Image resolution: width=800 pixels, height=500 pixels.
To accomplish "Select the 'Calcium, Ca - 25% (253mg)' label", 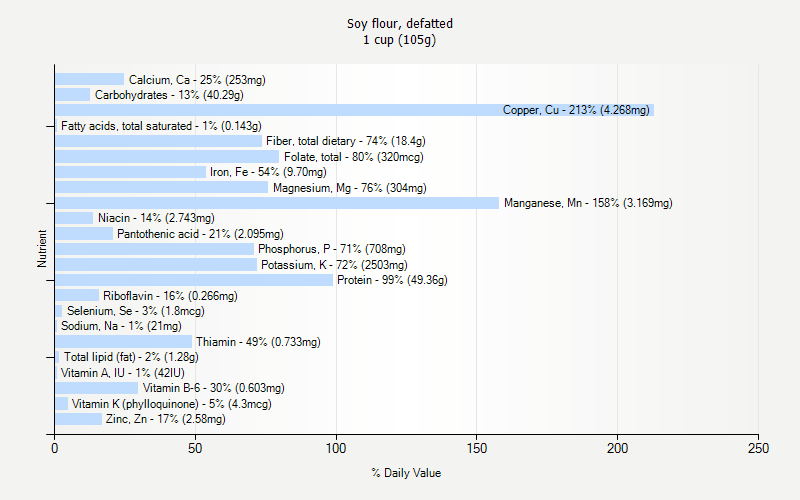I will [x=197, y=80].
